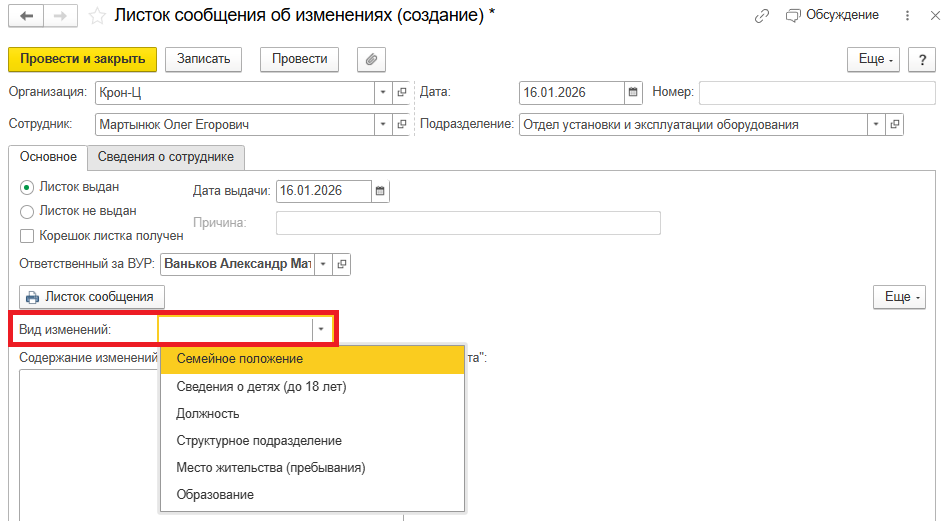The width and height of the screenshot is (948, 521).
Task: Choose Семейное положение from the list
Action: tap(240, 359)
